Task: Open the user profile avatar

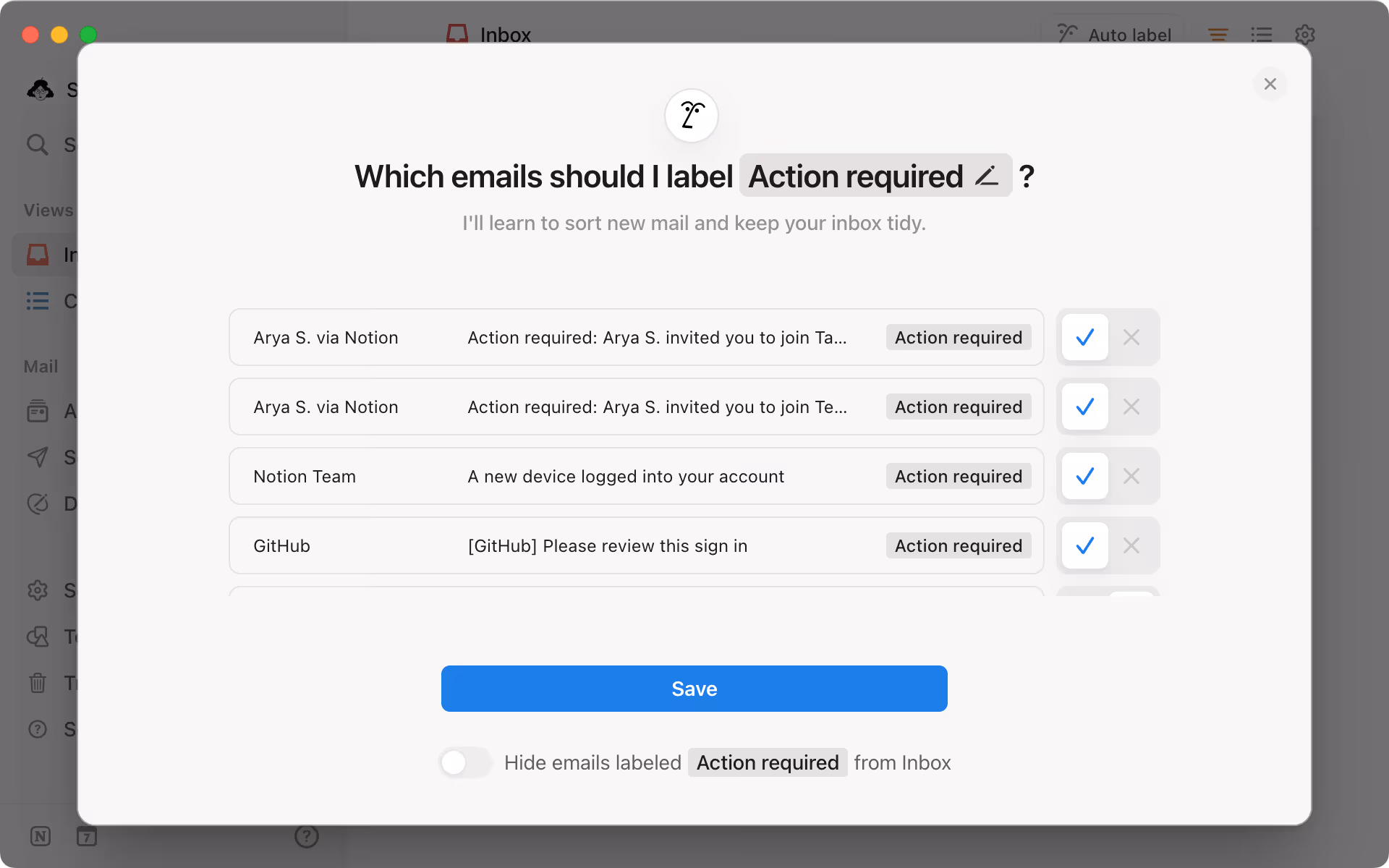Action: 41,89
